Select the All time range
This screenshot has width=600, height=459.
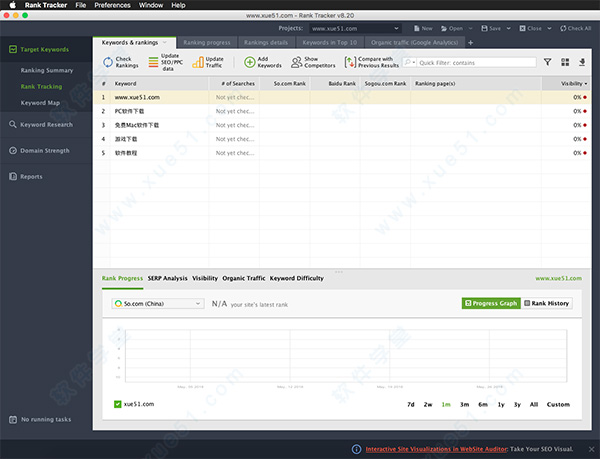pos(534,404)
